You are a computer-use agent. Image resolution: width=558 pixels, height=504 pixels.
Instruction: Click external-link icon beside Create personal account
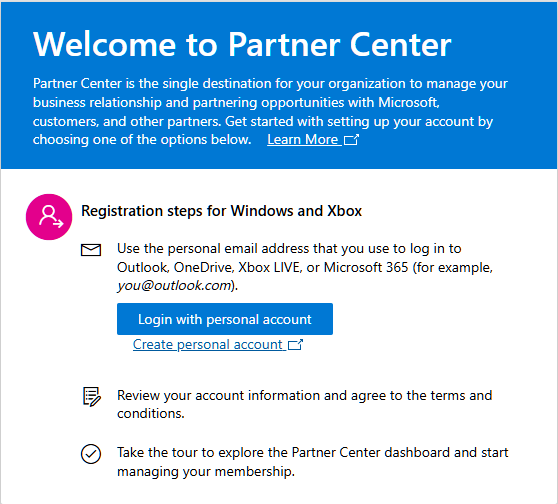point(295,345)
